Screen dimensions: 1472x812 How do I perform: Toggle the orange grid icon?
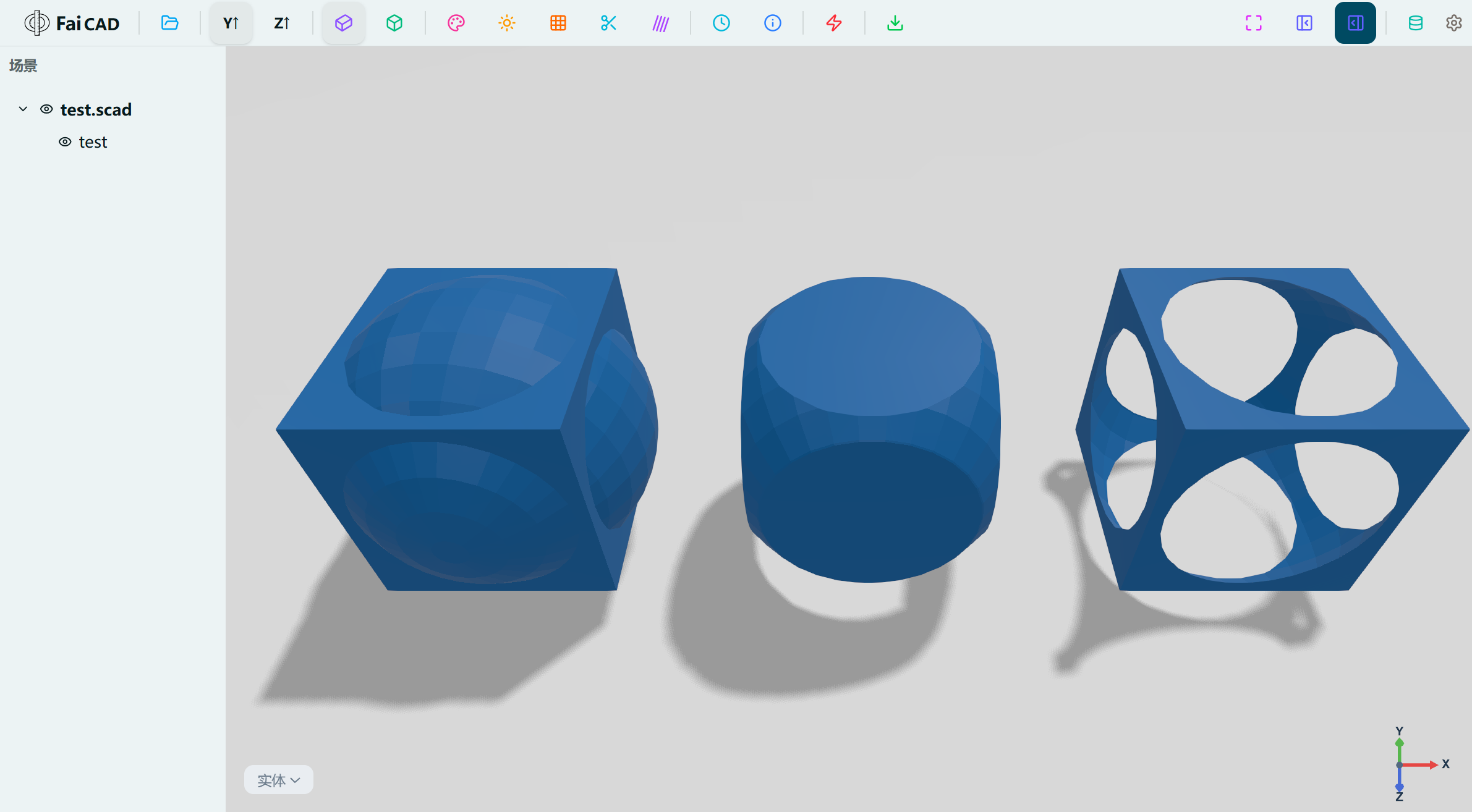(558, 23)
